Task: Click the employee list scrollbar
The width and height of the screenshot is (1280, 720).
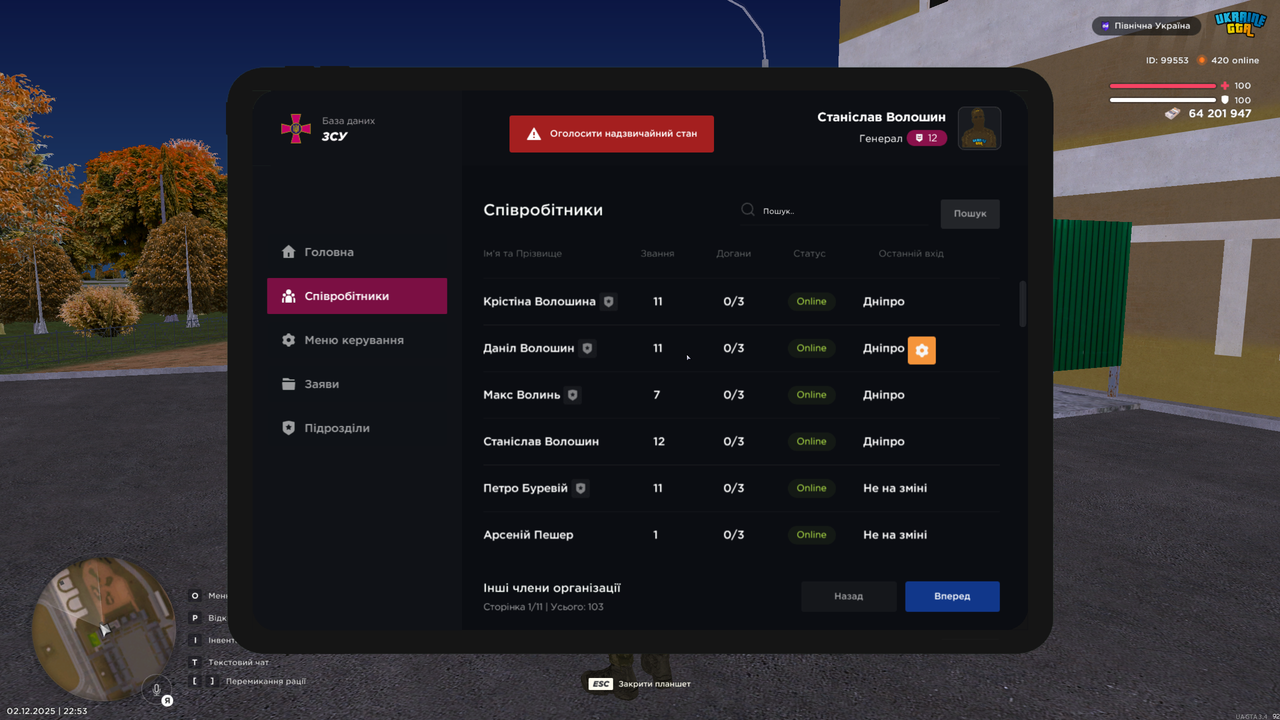Action: pos(1022,304)
